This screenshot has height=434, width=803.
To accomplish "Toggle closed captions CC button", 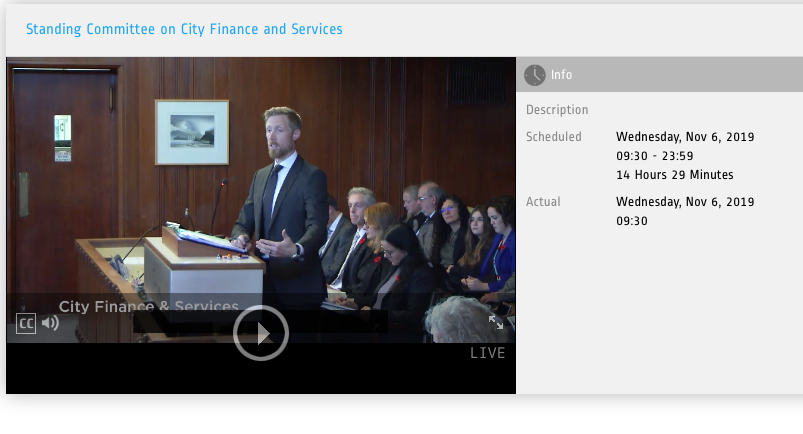I will click(26, 324).
